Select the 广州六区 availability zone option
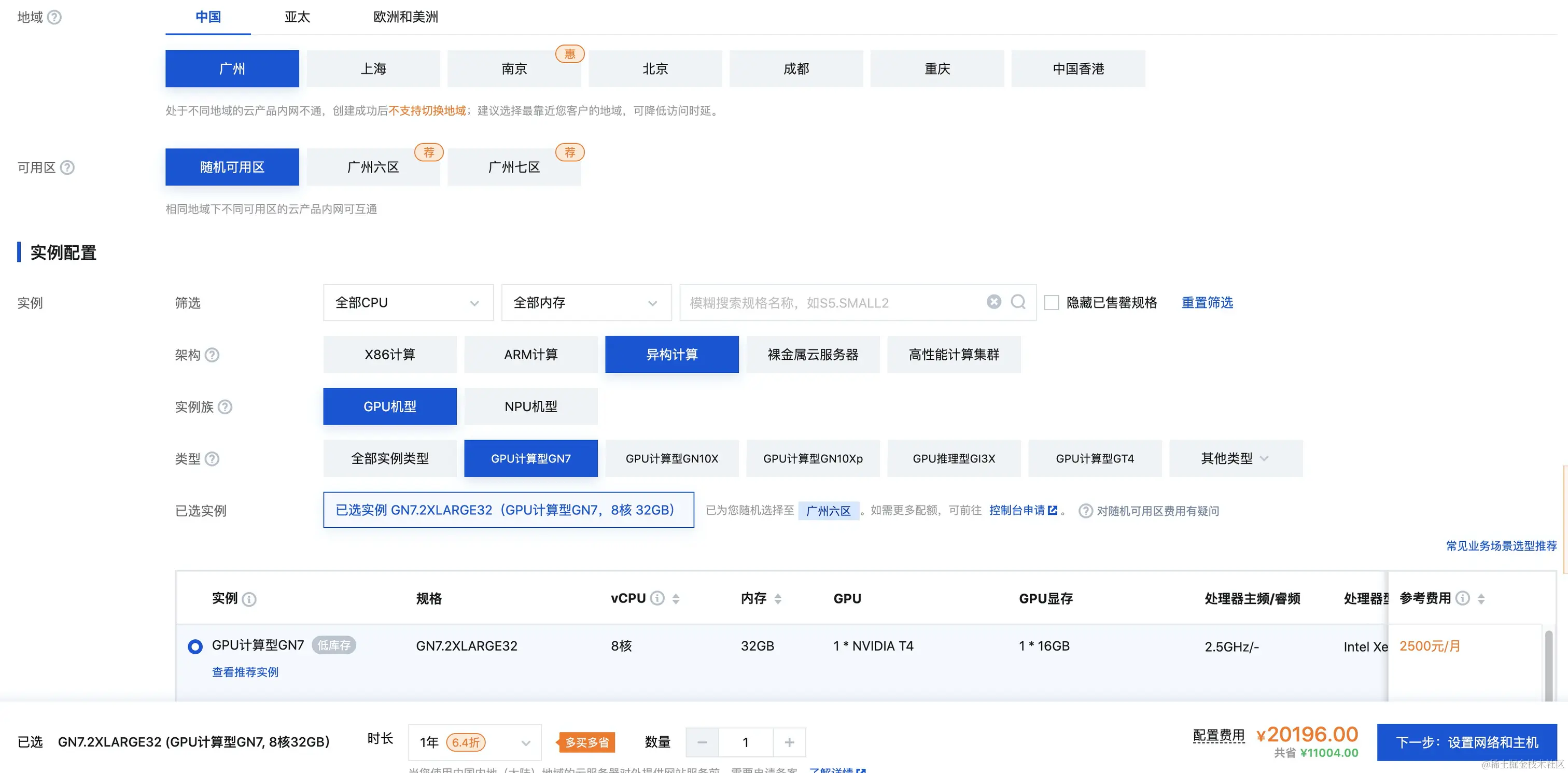 click(372, 167)
